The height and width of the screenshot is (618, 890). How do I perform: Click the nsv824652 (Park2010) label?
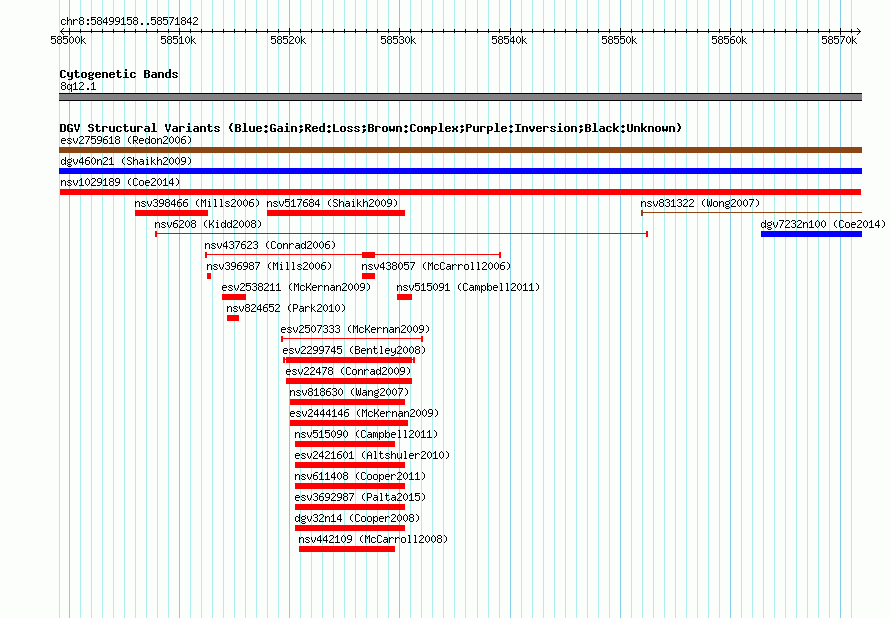[x=286, y=308]
